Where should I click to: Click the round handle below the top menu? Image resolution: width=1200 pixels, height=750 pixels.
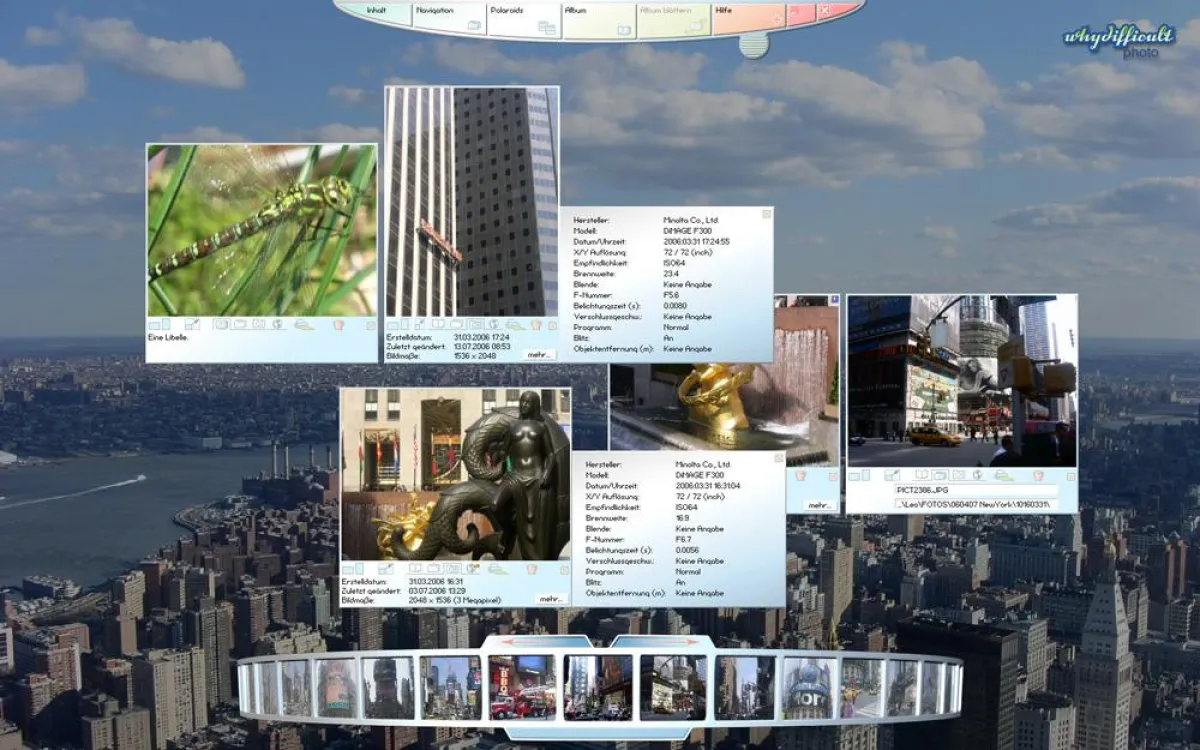point(754,45)
